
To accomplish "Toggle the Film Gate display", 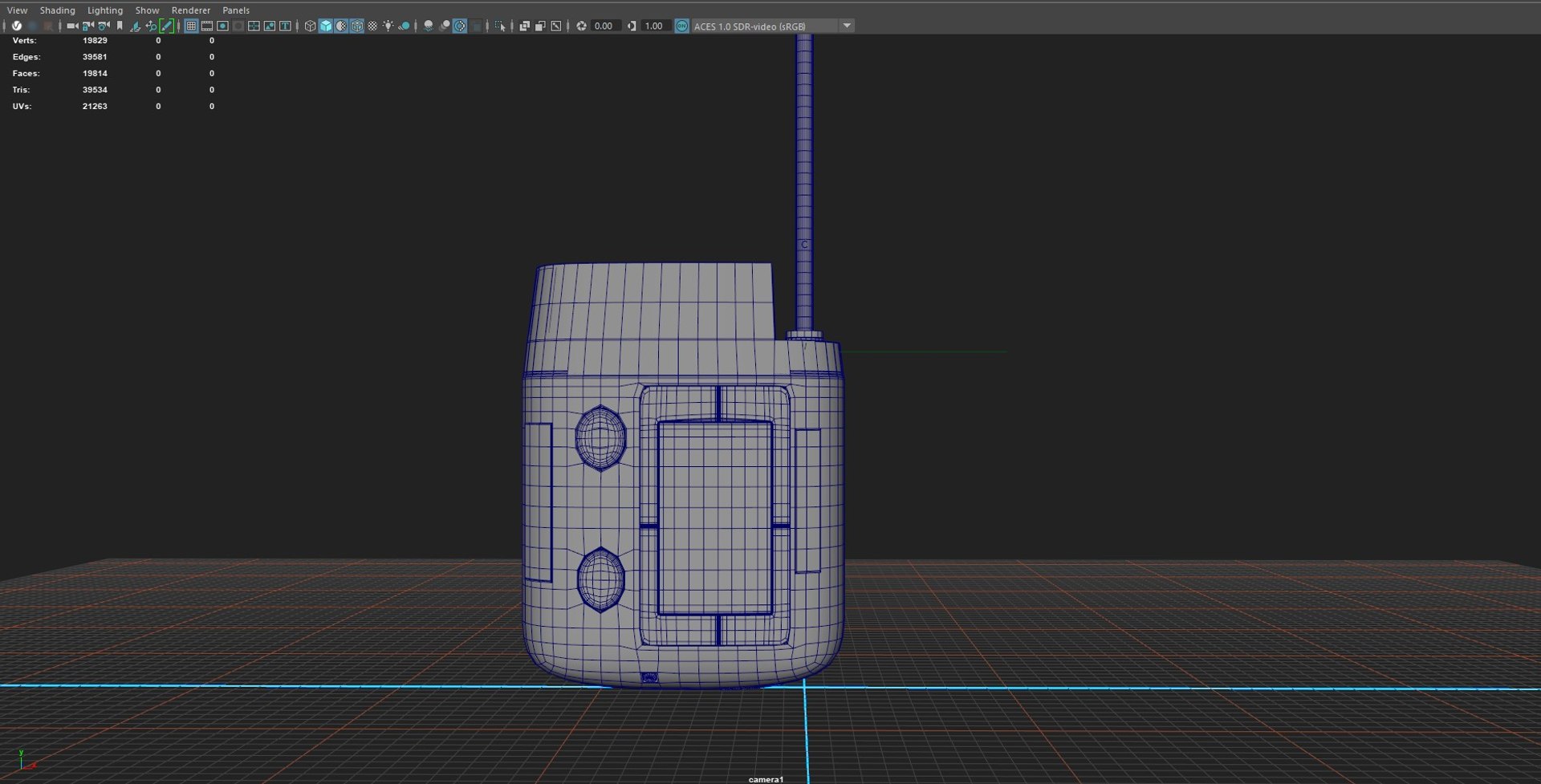I will (x=207, y=26).
